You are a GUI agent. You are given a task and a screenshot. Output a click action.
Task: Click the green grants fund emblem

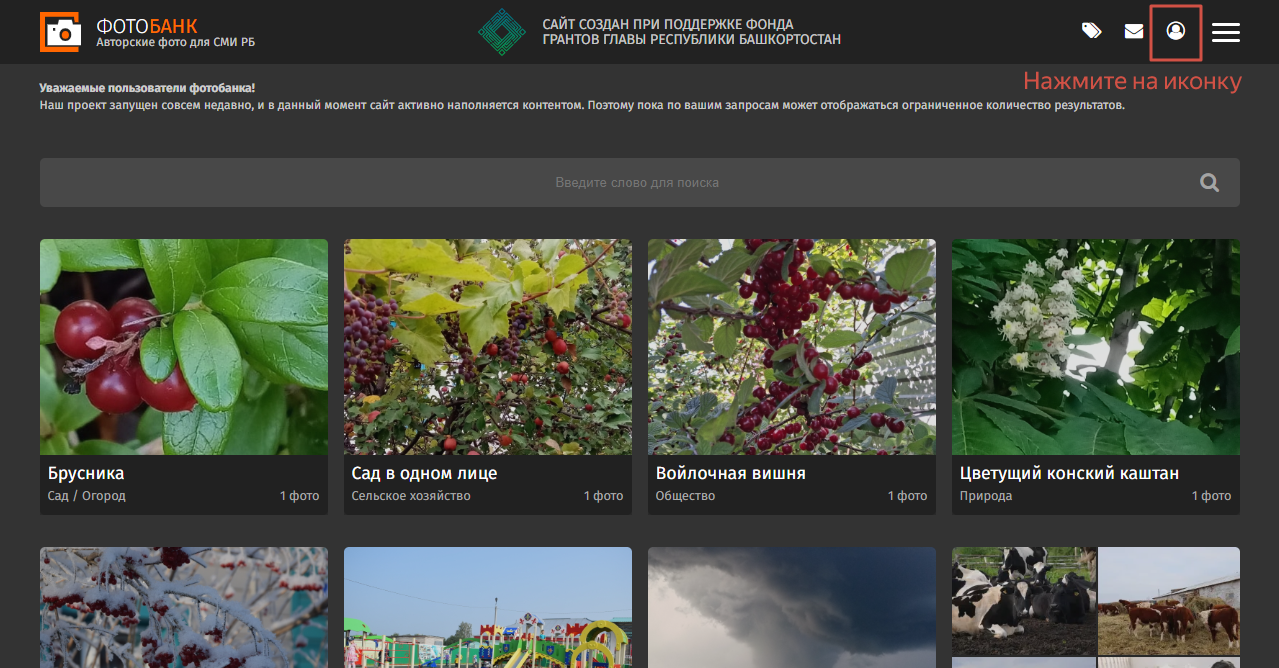(x=501, y=32)
